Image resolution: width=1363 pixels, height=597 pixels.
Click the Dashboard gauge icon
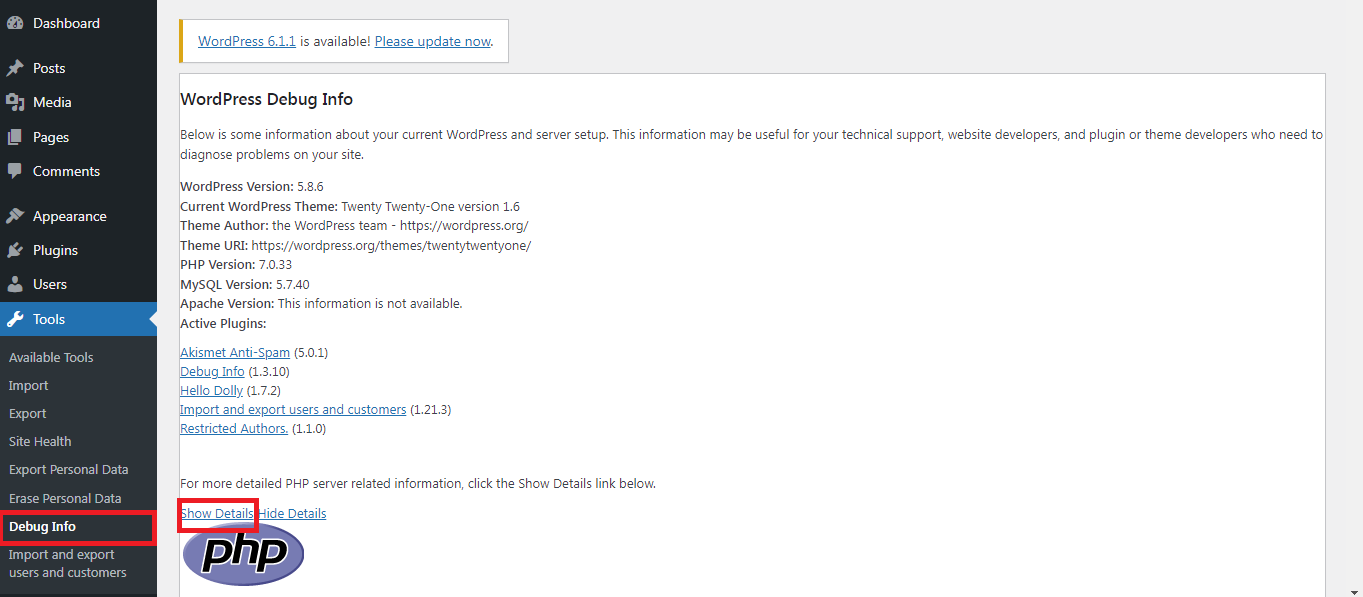(15, 23)
